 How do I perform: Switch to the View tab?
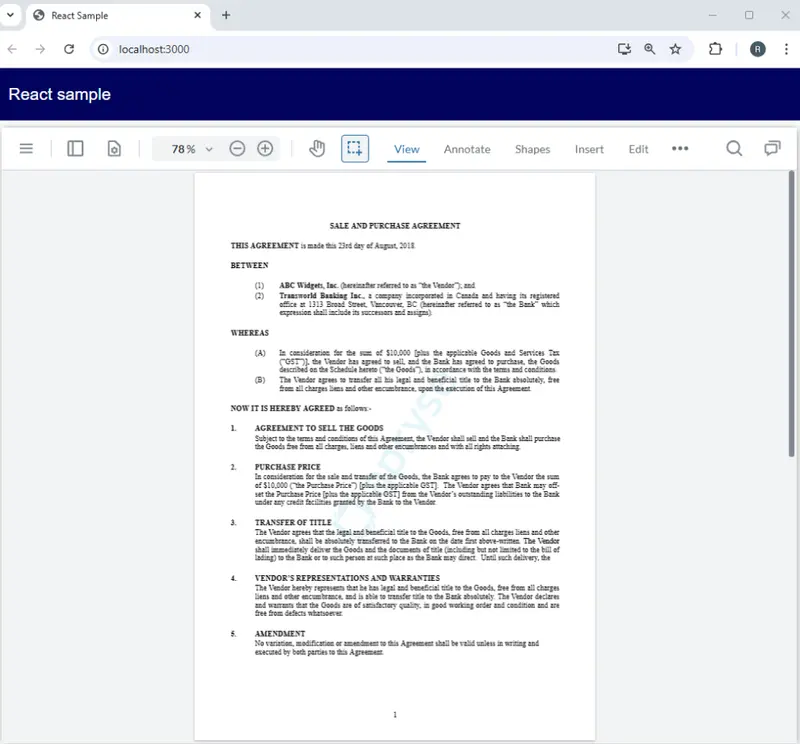pos(407,150)
